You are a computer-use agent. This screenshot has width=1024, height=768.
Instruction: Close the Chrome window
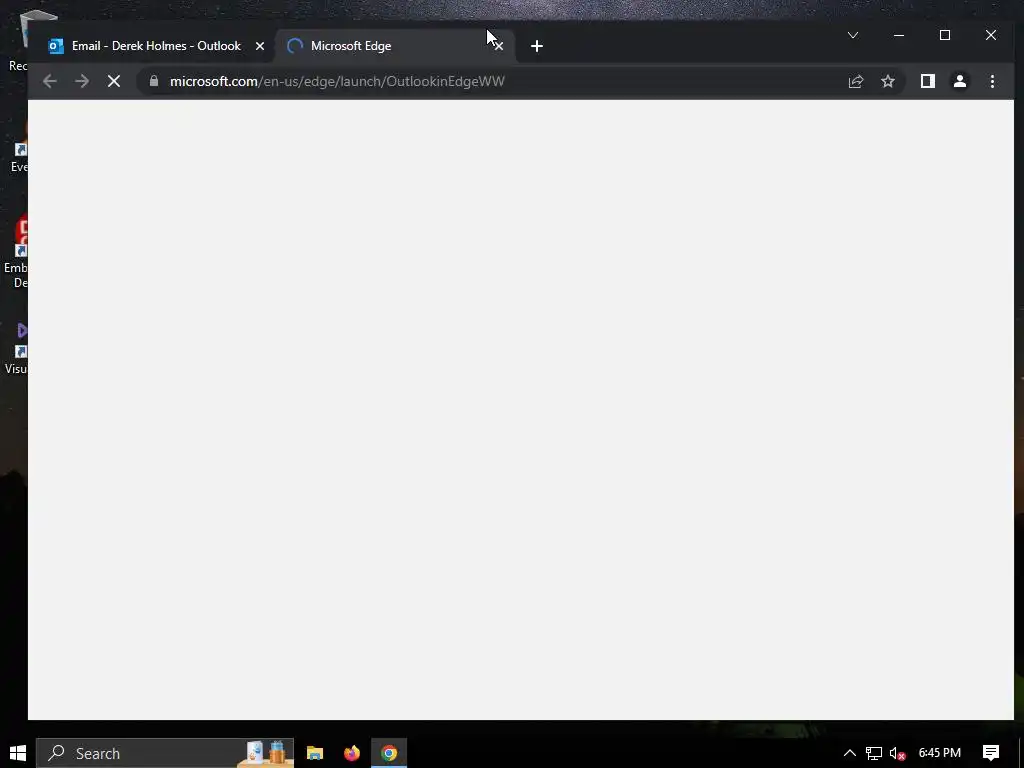991,35
